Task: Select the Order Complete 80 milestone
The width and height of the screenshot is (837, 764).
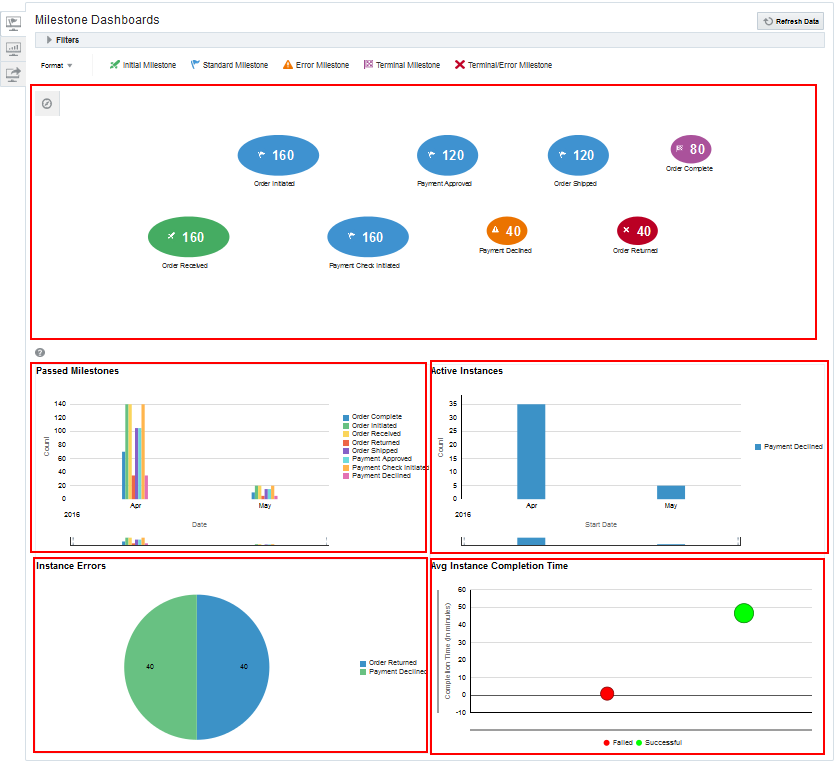Action: (x=691, y=149)
